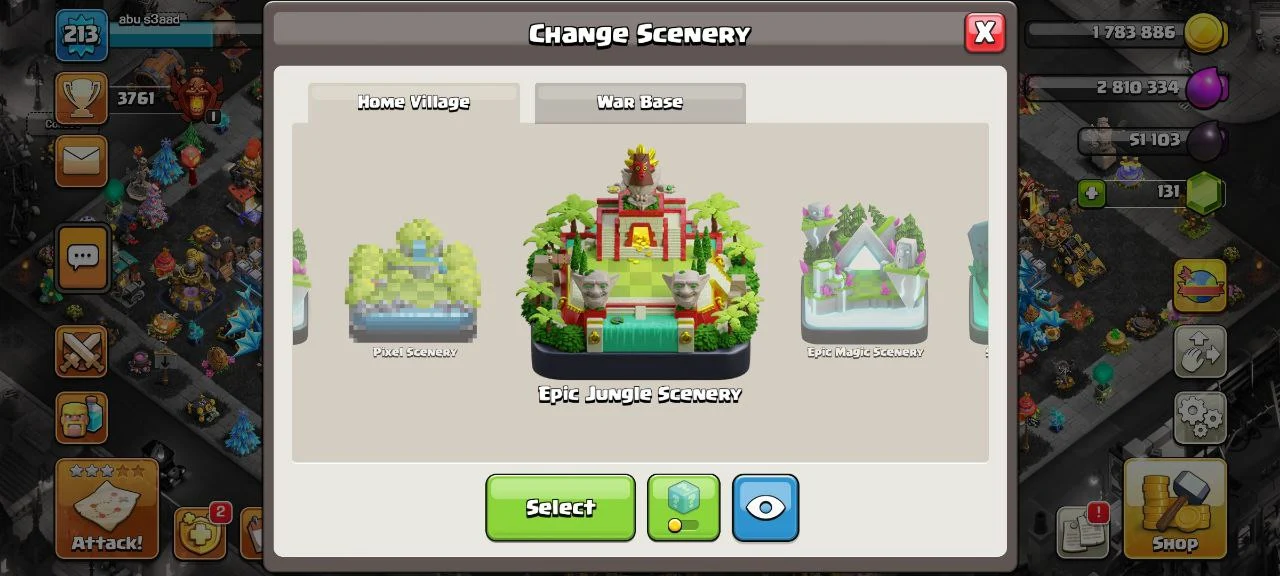Click the green Select button
The width and height of the screenshot is (1280, 576).
tap(560, 508)
